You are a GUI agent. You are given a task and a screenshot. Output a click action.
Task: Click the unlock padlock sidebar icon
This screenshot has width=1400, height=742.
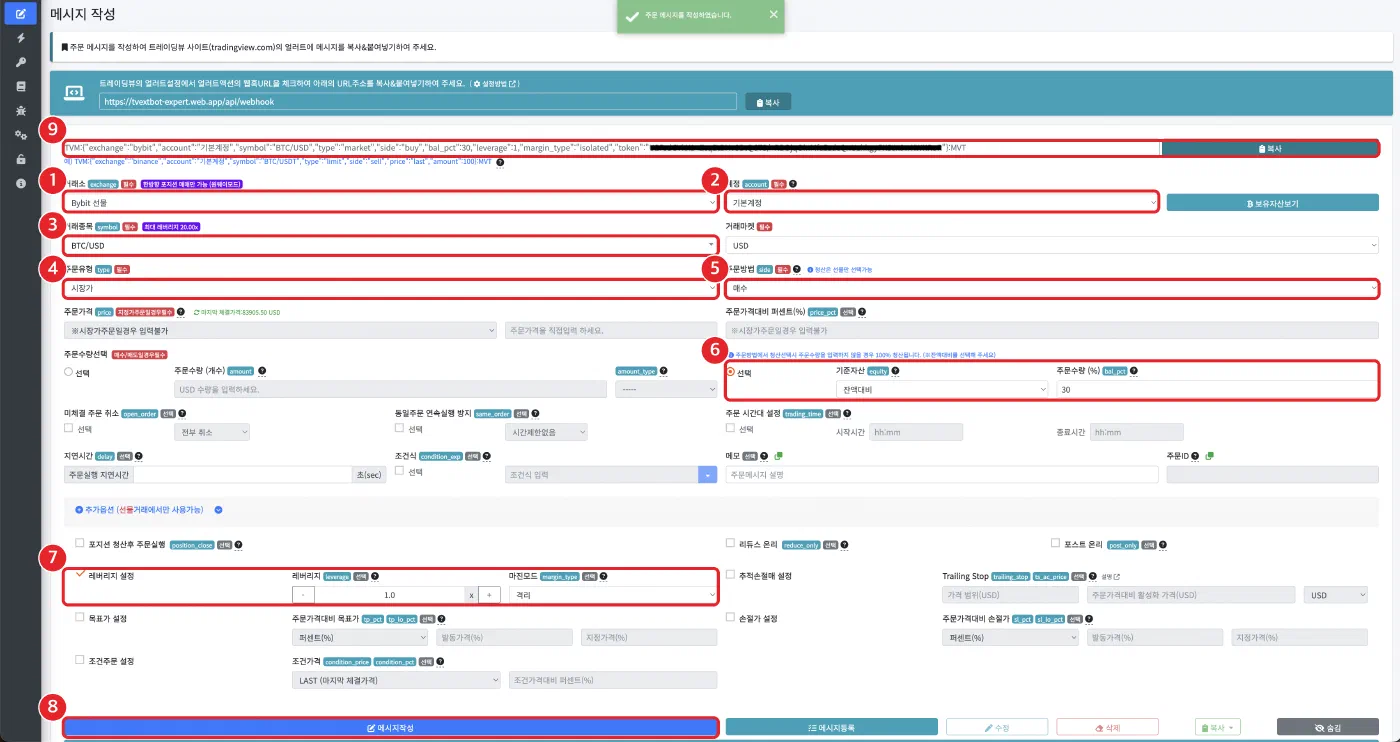point(21,159)
